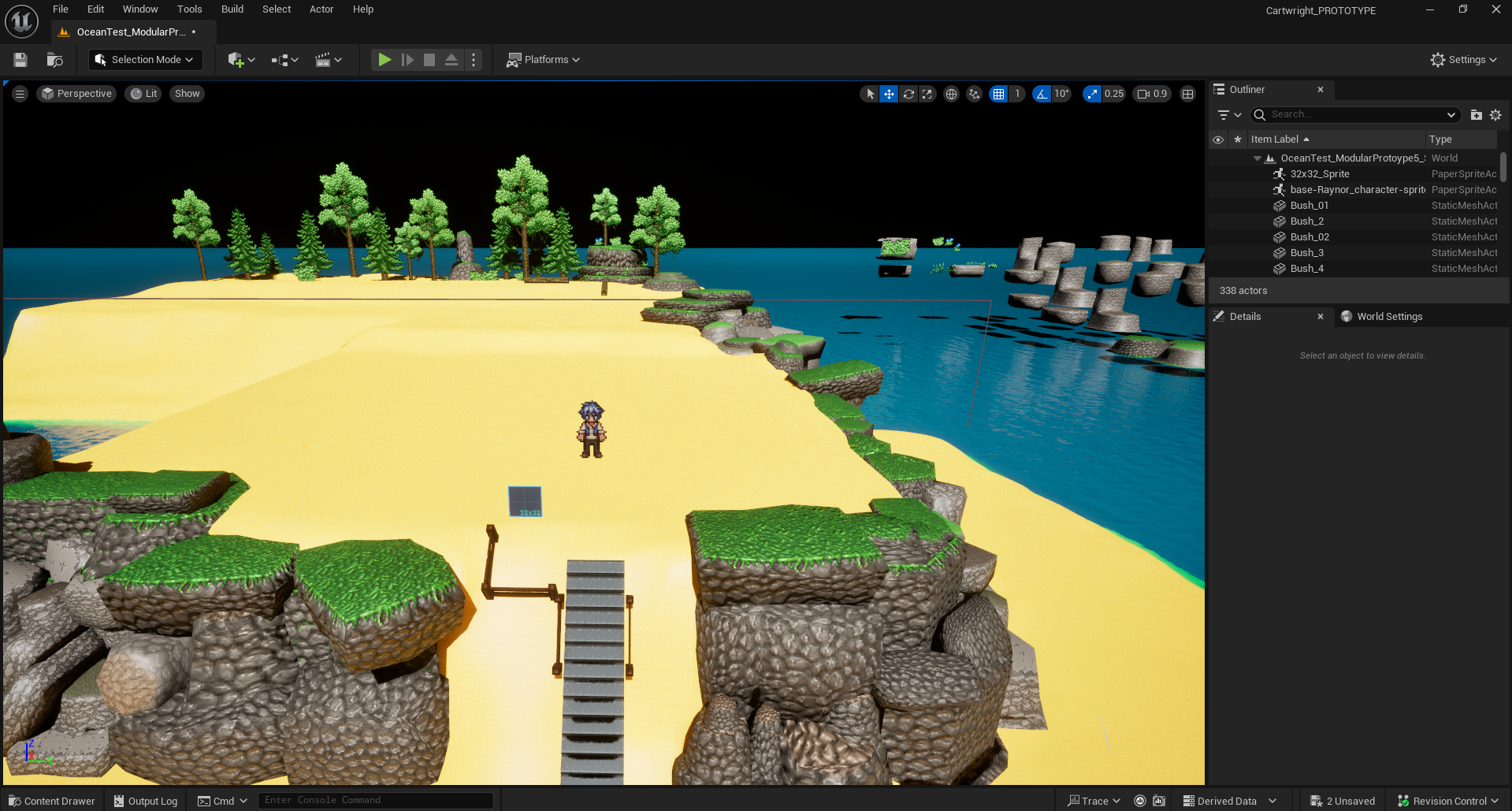Open the viewport Show flags menu
1512x811 pixels.
click(x=188, y=94)
